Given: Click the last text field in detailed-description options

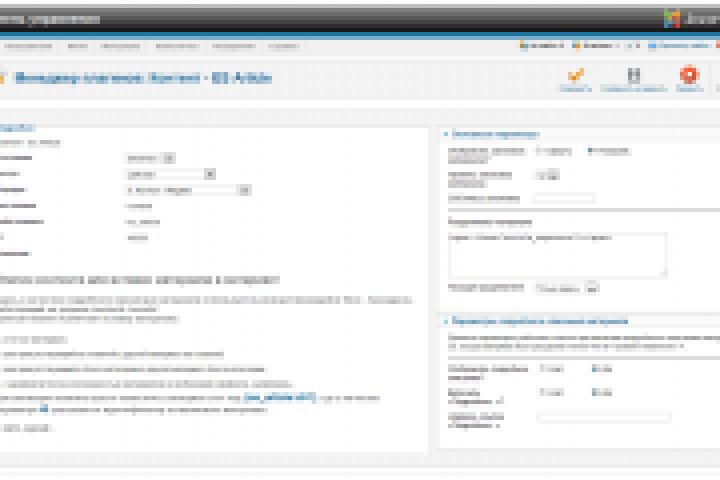Looking at the screenshot, I should tap(603, 418).
